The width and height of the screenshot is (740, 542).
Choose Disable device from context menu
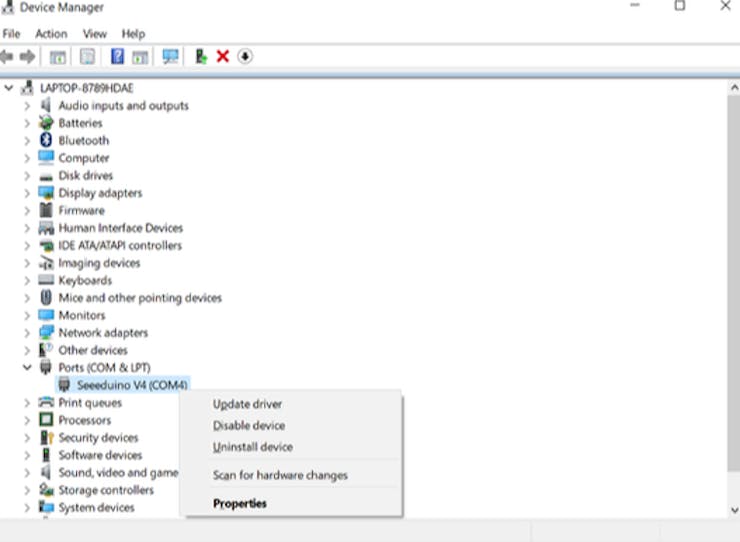pyautogui.click(x=292, y=425)
